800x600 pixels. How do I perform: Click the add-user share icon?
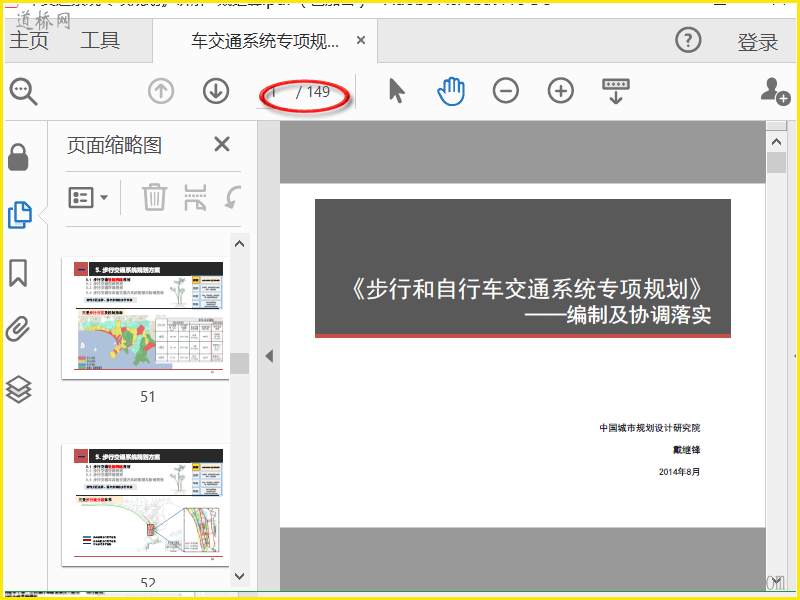pyautogui.click(x=775, y=91)
